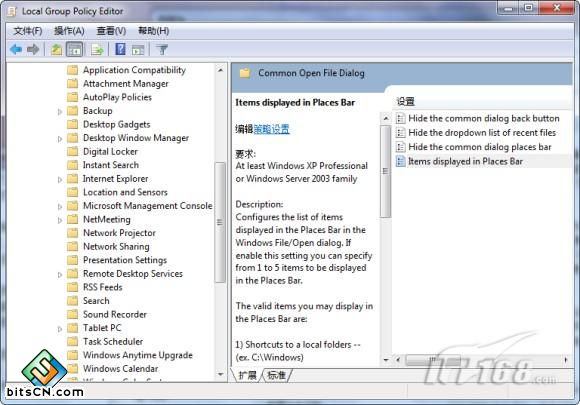Click the 设置 column header
Image resolution: width=580 pixels, height=405 pixels.
pyautogui.click(x=405, y=101)
